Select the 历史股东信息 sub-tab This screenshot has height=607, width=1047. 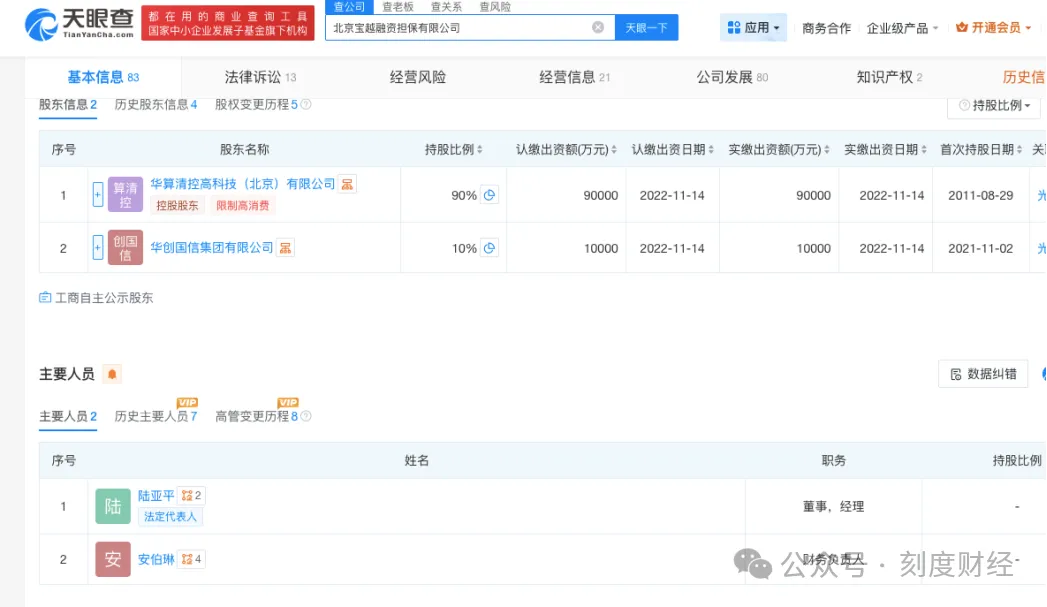coord(156,104)
